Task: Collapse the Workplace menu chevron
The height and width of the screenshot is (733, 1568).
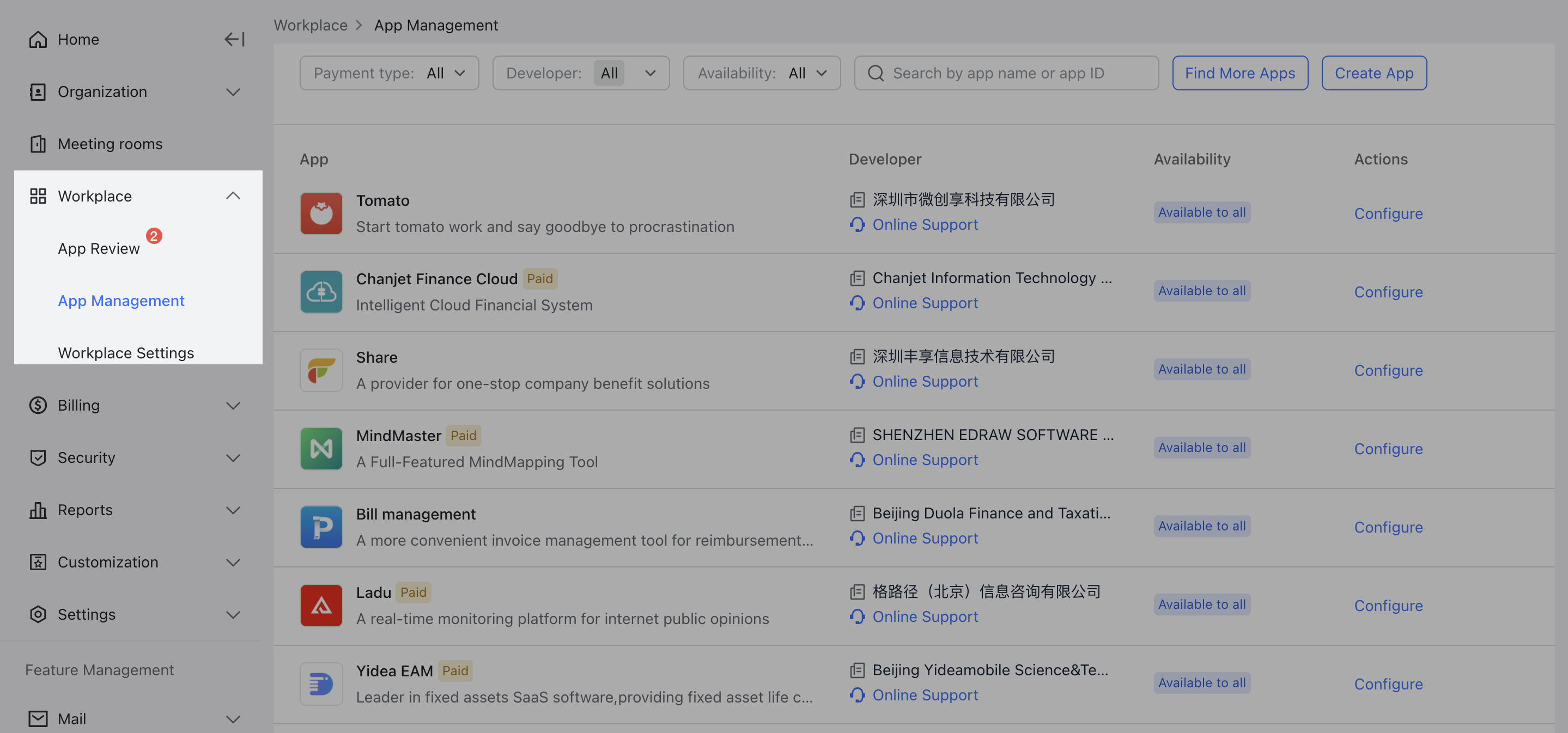Action: pyautogui.click(x=233, y=196)
